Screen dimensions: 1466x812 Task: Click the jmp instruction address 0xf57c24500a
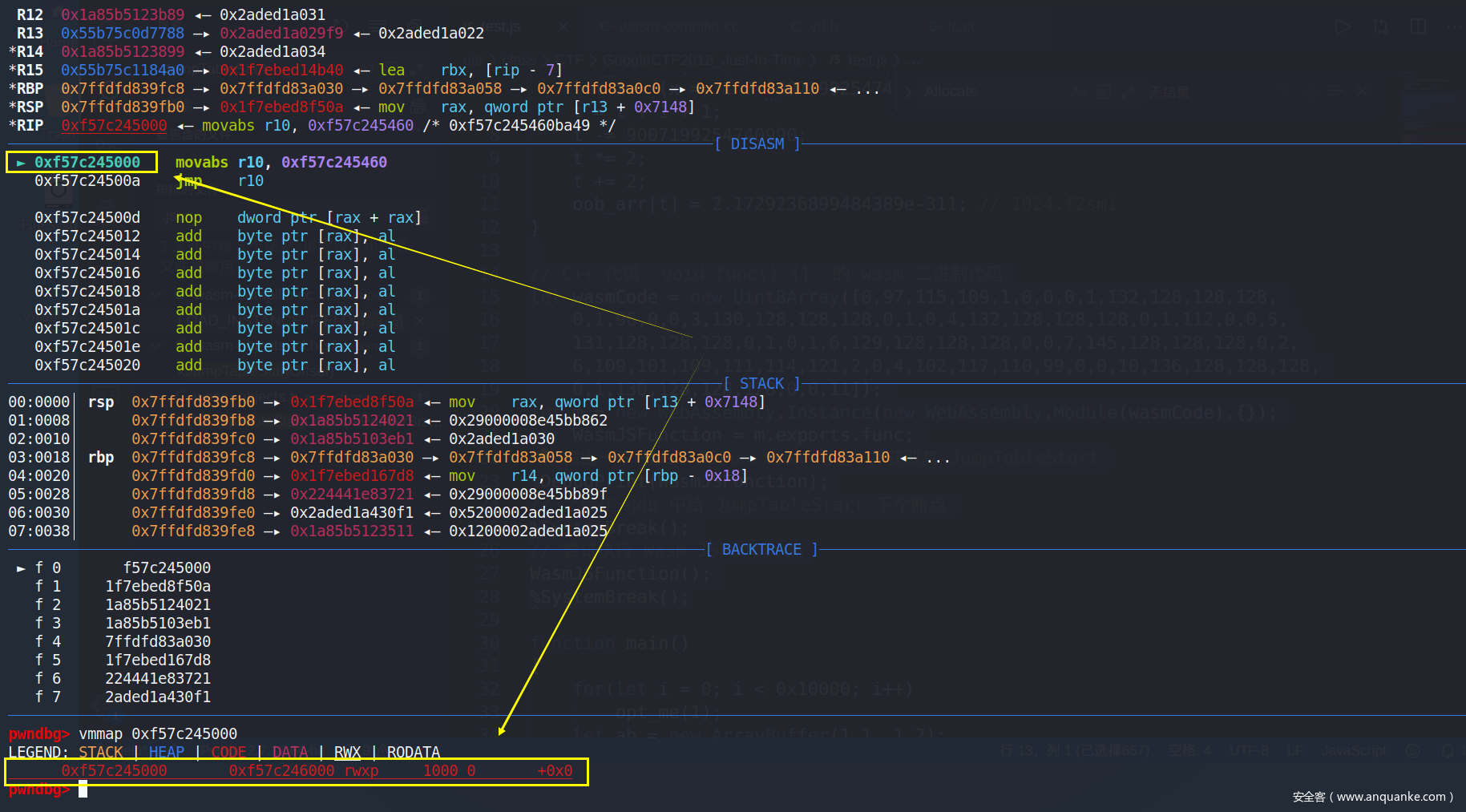coord(87,181)
